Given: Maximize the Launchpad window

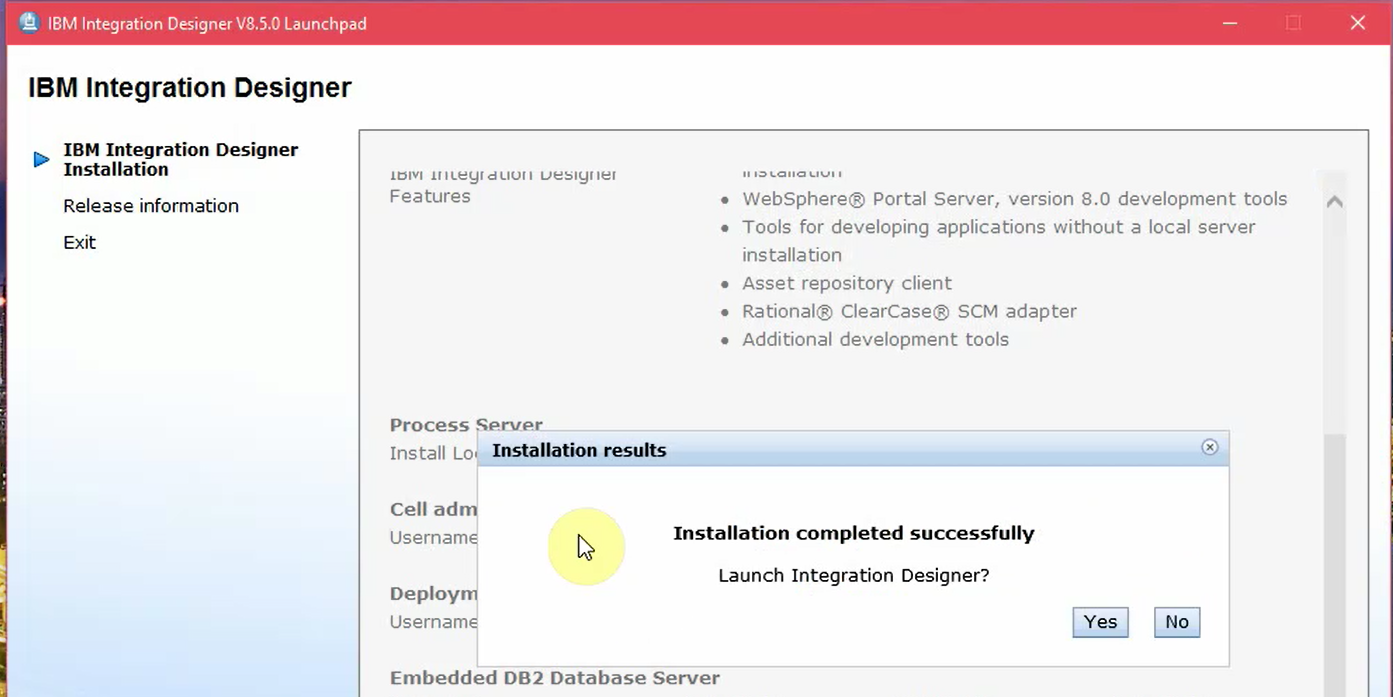Looking at the screenshot, I should point(1293,22).
